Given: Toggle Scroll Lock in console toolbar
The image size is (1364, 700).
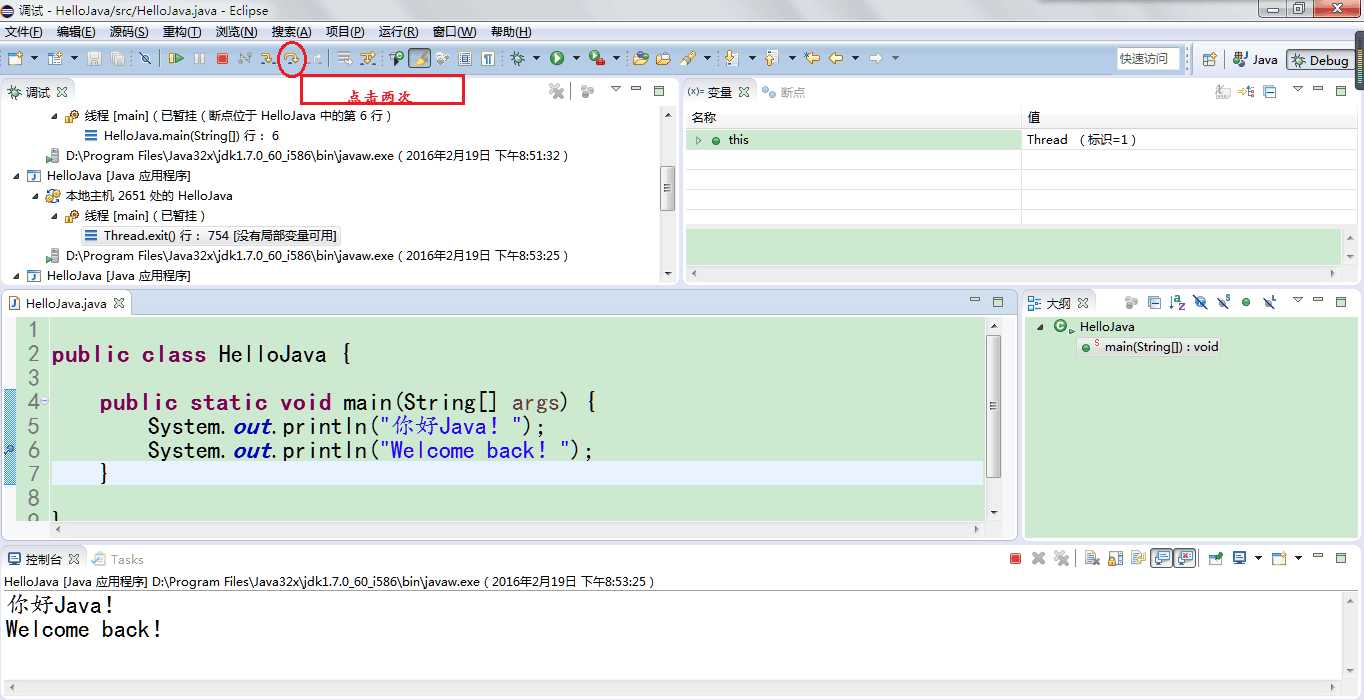Looking at the screenshot, I should [1116, 559].
